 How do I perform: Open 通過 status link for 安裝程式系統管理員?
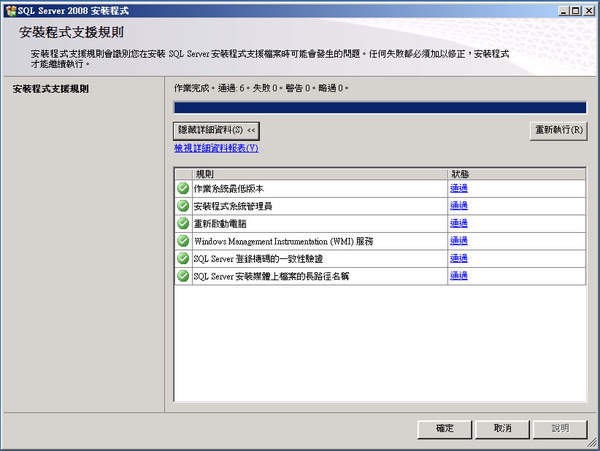tap(459, 206)
